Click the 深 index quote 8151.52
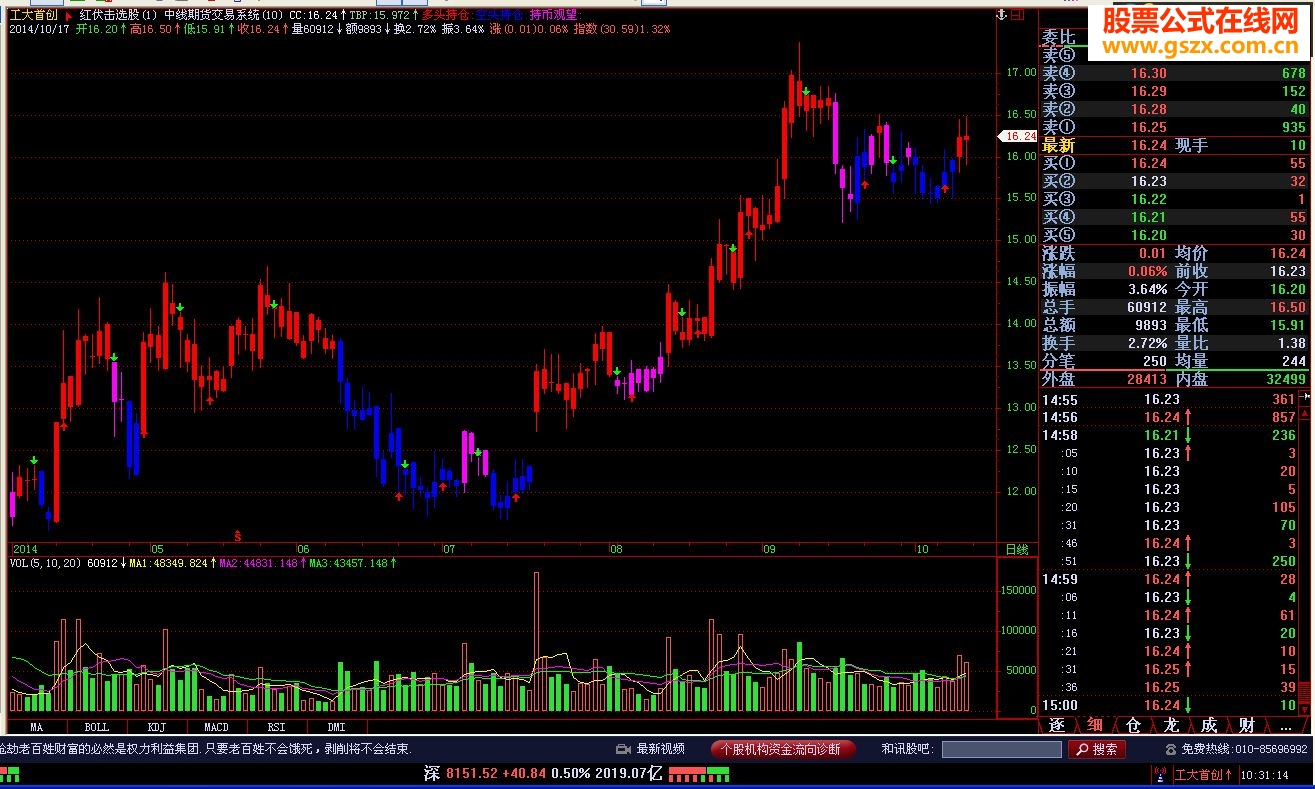Screen dimensions: 1315x789 (470, 773)
